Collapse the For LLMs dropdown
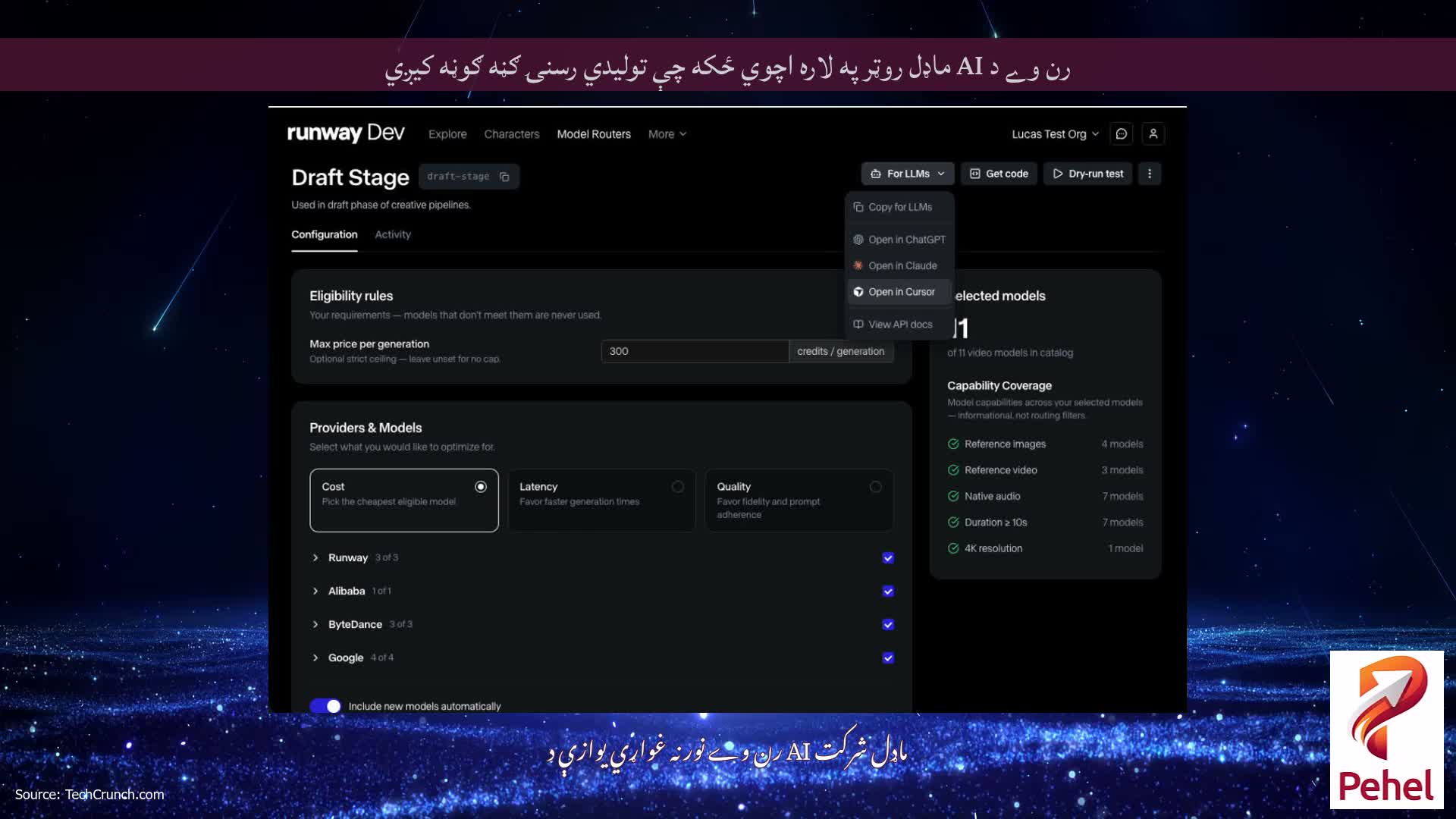1456x819 pixels. [908, 174]
